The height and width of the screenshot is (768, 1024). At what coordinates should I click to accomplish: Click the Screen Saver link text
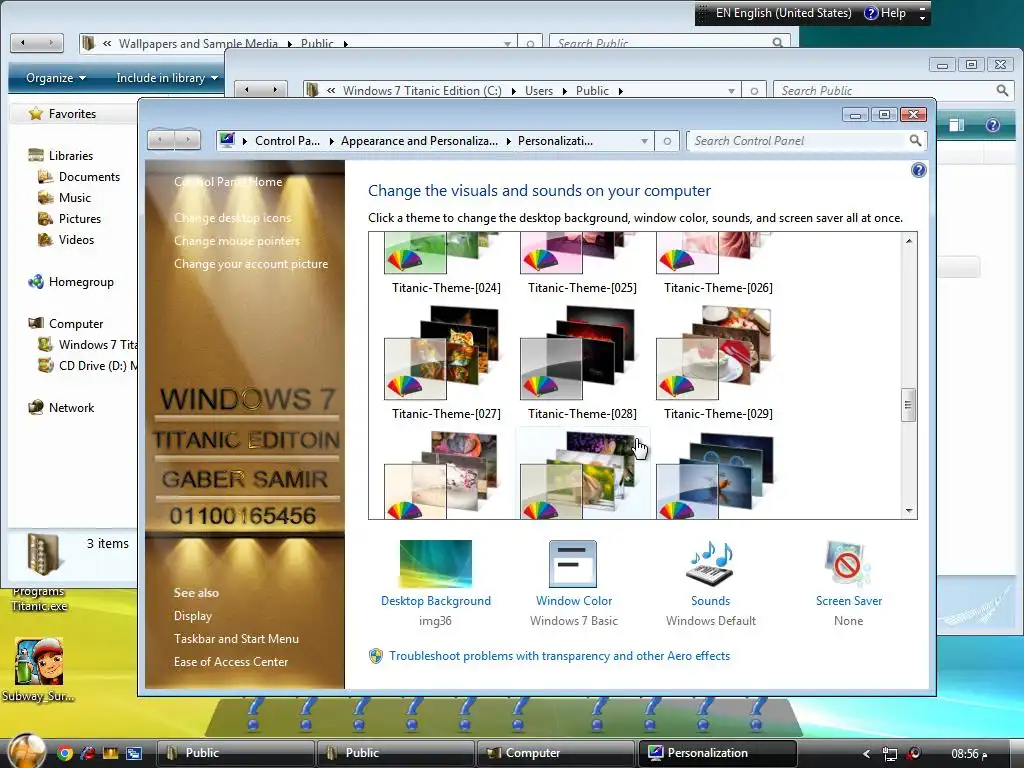click(x=848, y=601)
